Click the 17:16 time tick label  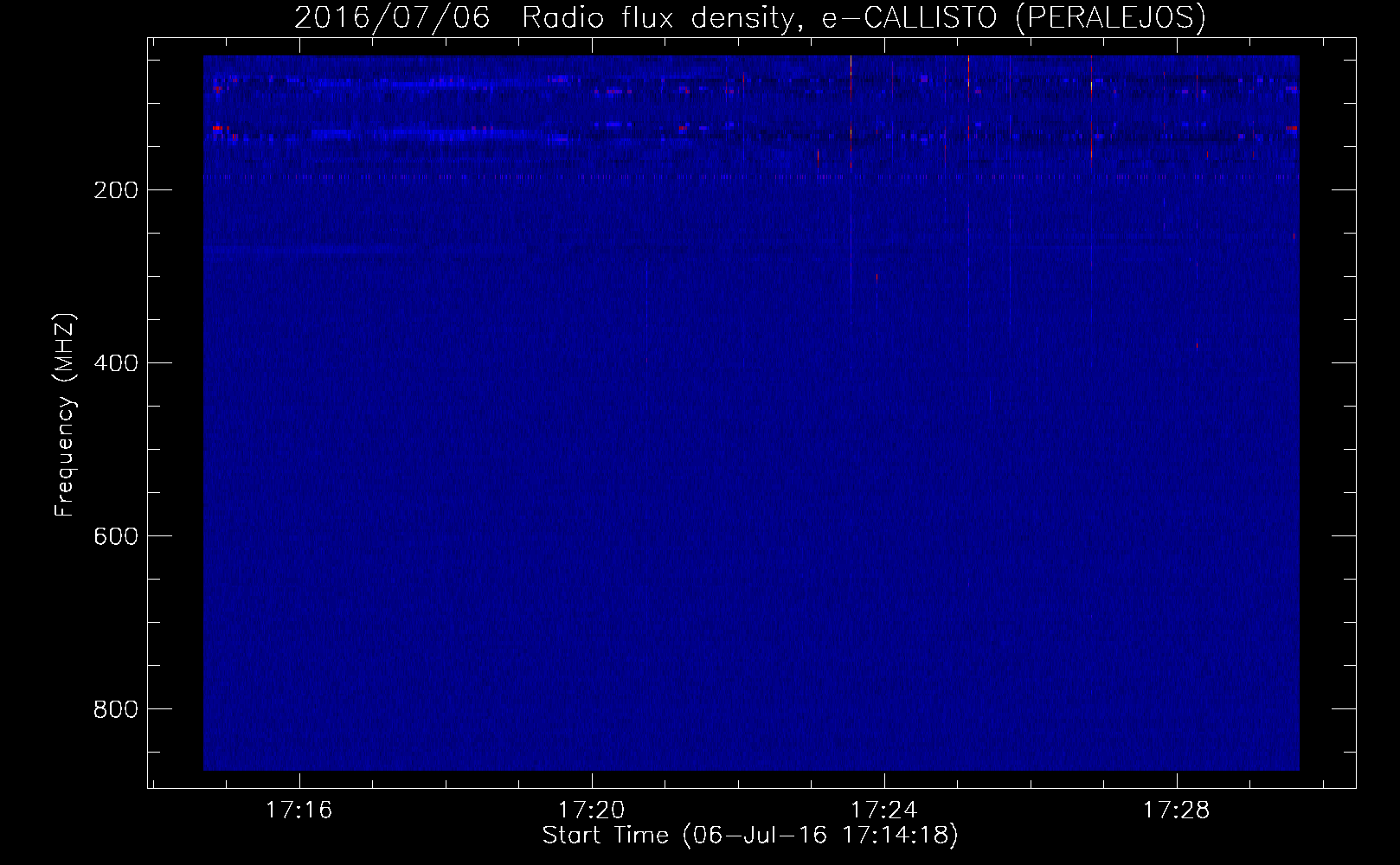[299, 811]
